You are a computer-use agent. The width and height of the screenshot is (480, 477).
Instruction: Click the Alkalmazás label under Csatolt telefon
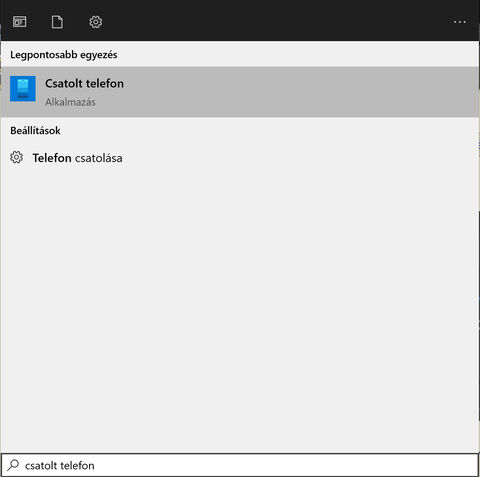[70, 102]
